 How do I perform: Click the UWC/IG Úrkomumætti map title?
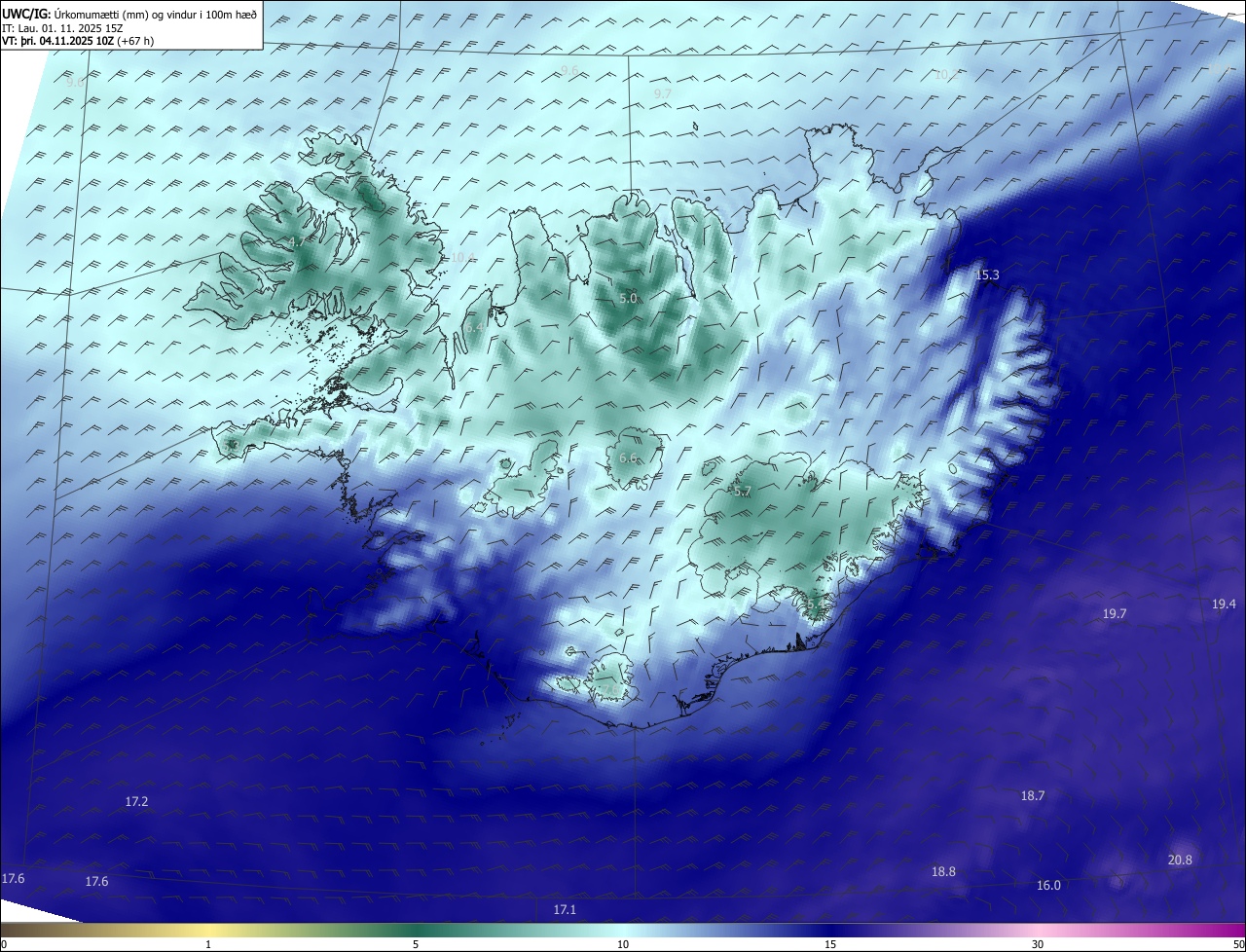coord(129,14)
